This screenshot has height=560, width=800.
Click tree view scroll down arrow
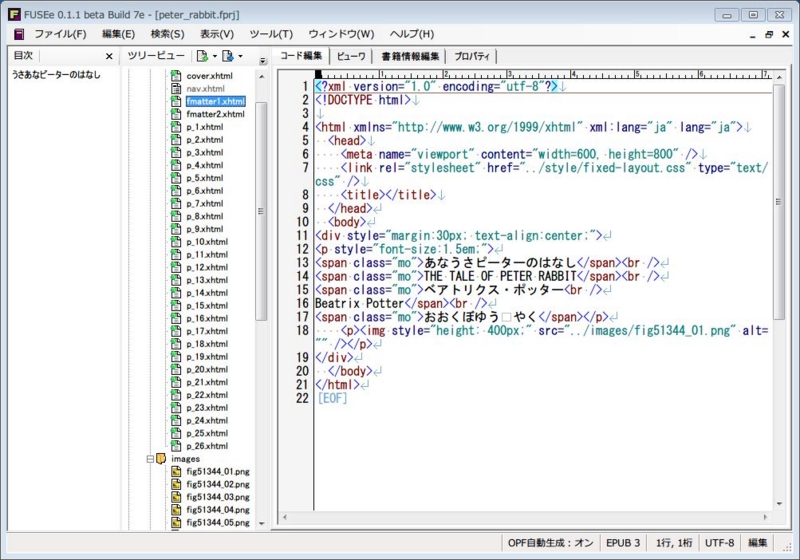tap(262, 523)
